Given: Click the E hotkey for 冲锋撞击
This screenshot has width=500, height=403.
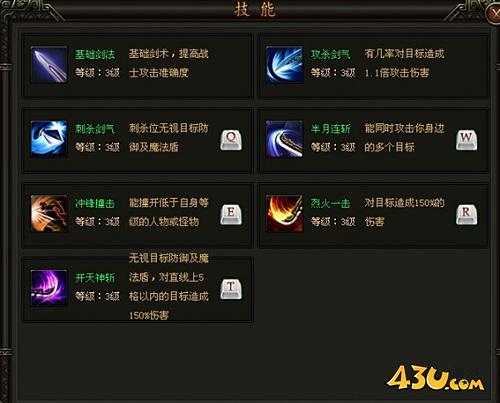Looking at the screenshot, I should tap(231, 215).
